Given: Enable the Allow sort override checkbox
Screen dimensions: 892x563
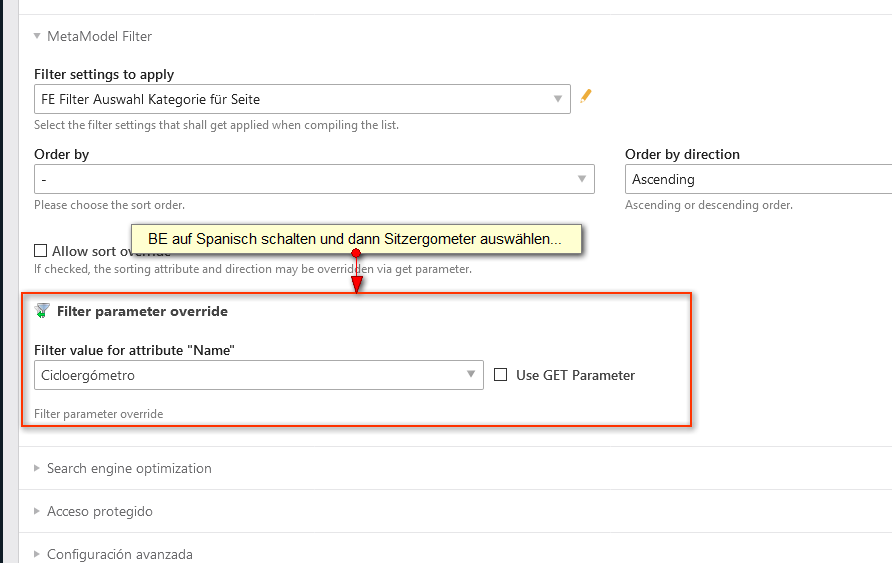Looking at the screenshot, I should click(x=41, y=251).
